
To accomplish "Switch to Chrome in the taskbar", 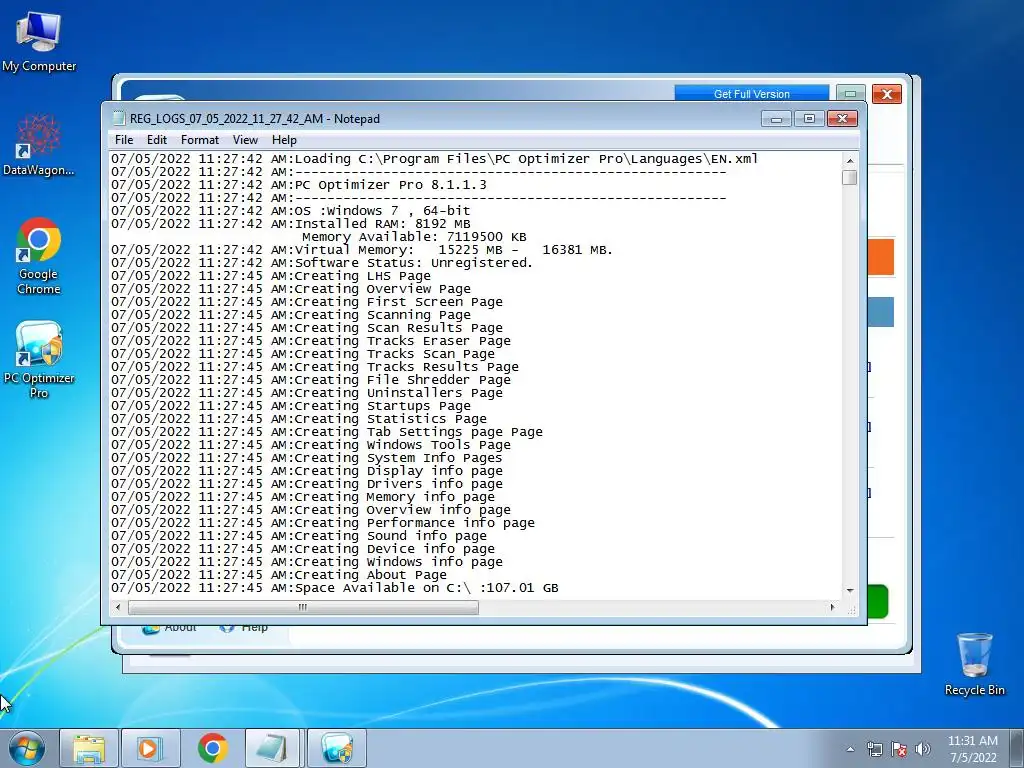I will click(212, 748).
